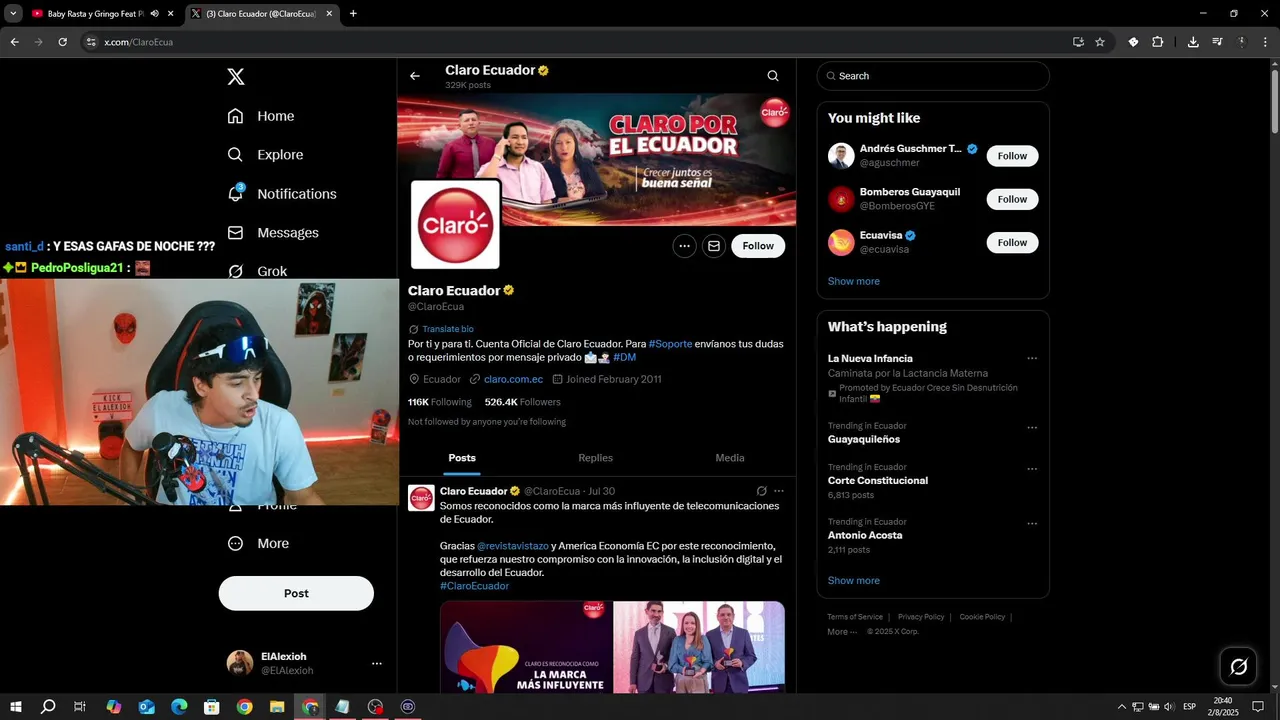Open more options on Jul 30 post

[x=779, y=491]
